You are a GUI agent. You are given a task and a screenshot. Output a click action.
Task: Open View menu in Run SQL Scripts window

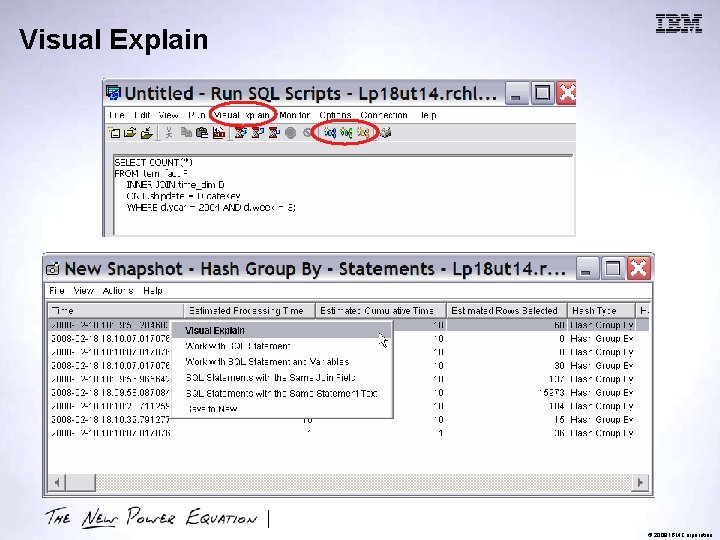[x=169, y=115]
